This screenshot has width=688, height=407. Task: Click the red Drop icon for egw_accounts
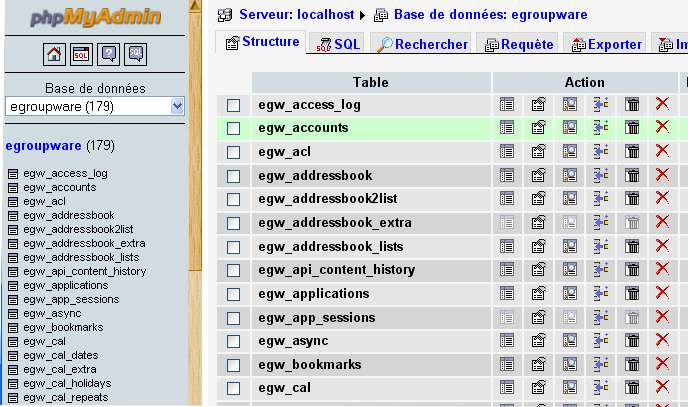point(661,128)
